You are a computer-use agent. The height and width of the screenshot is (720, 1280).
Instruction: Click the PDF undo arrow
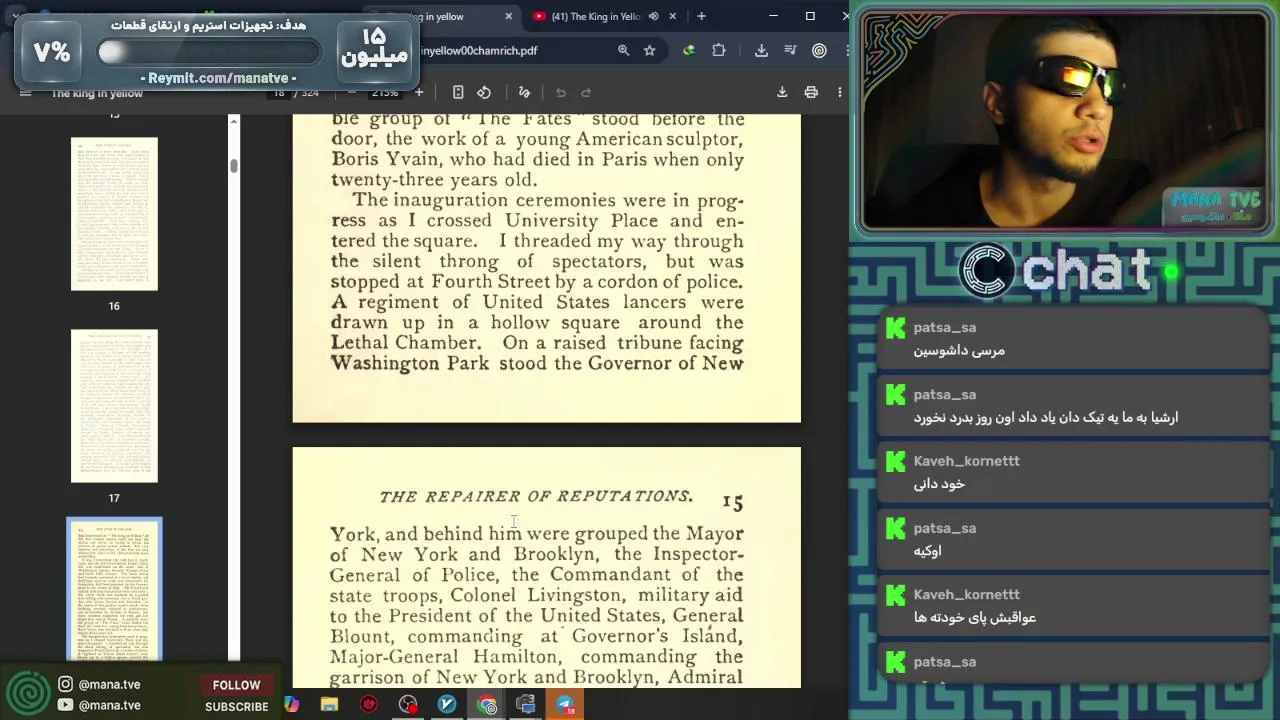[x=561, y=93]
